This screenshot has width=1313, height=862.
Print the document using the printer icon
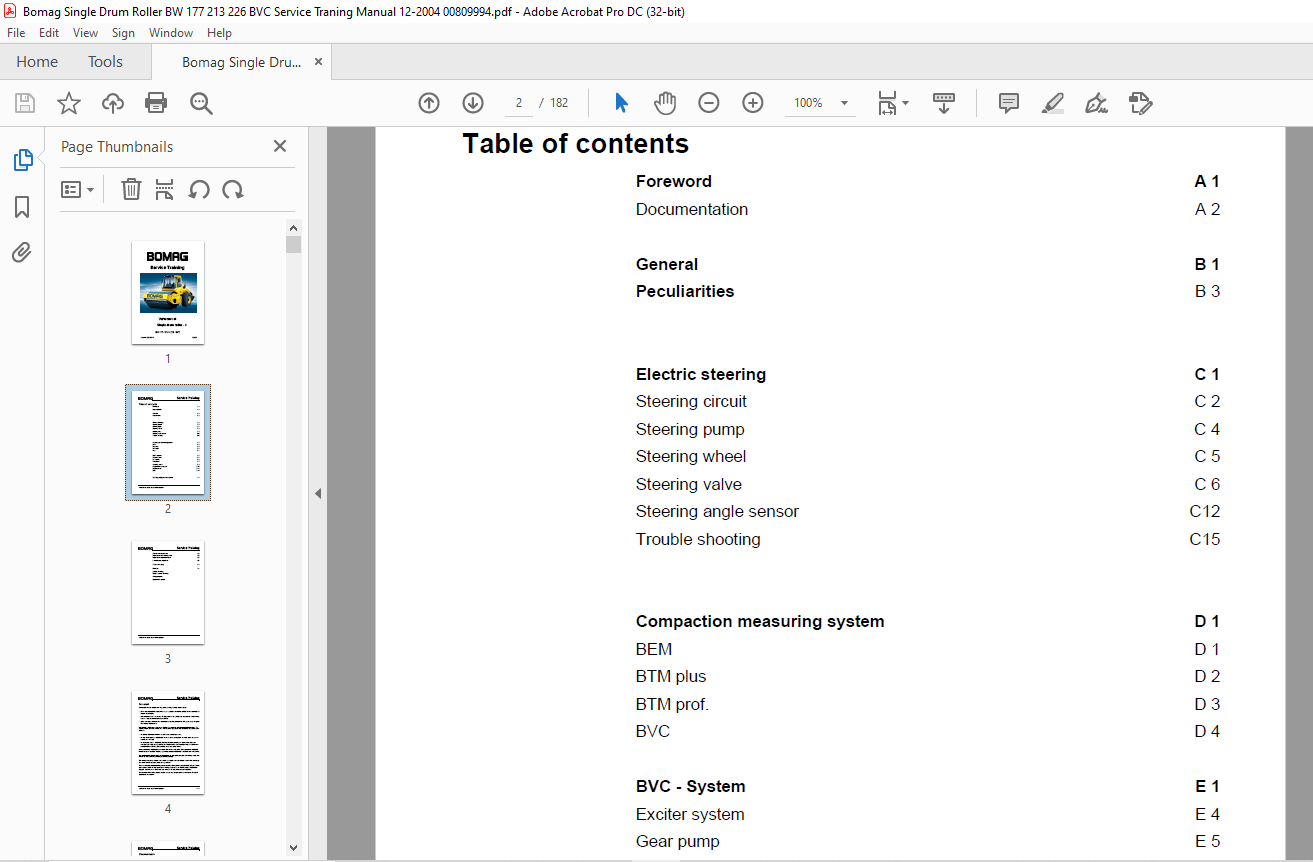pos(156,103)
